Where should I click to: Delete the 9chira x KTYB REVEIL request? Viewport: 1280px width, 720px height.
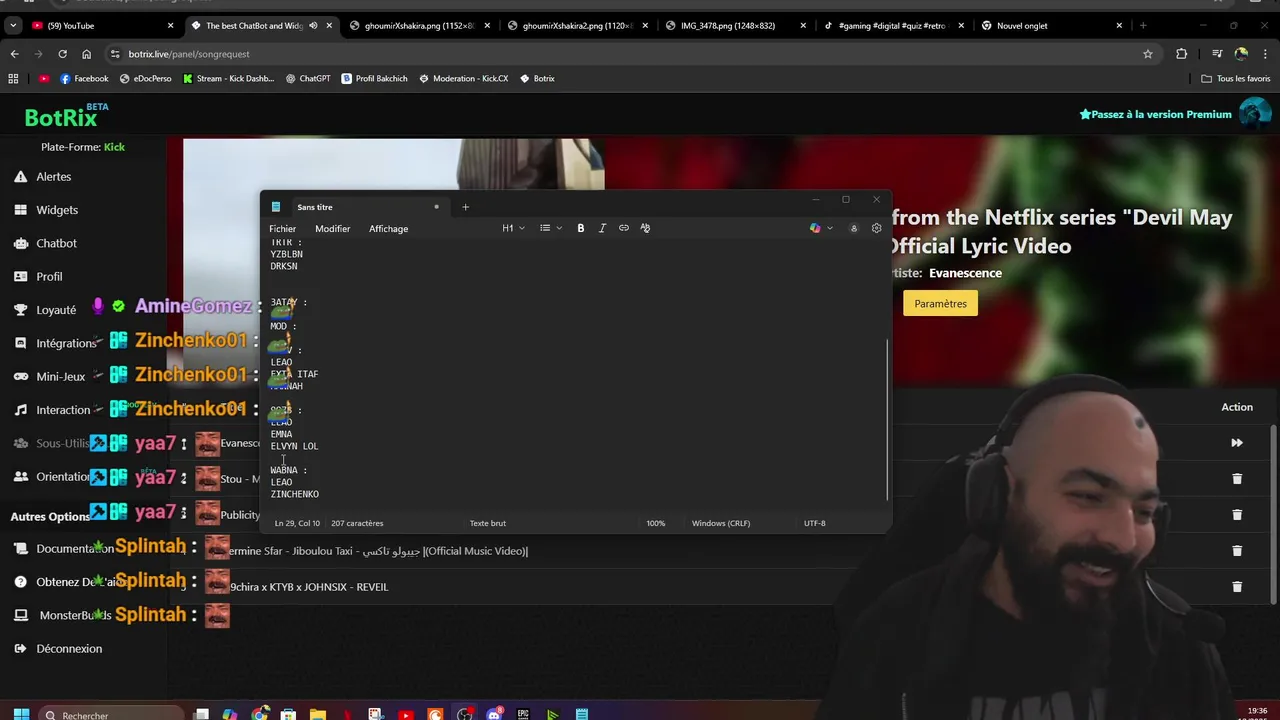(1237, 587)
